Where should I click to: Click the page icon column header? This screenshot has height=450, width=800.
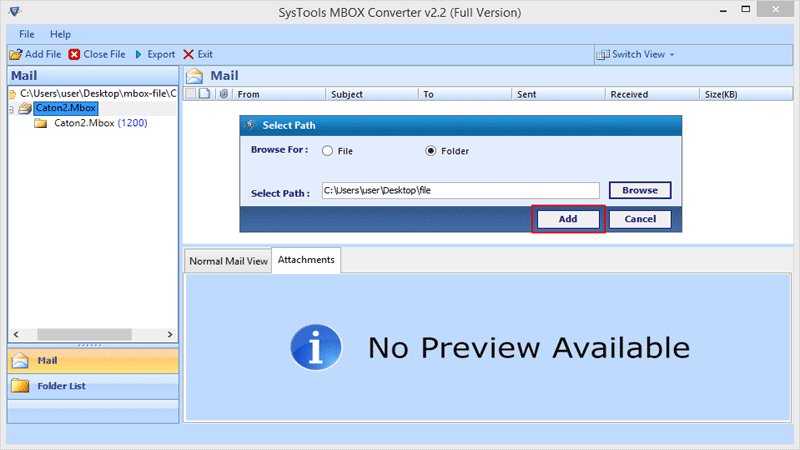pyautogui.click(x=205, y=93)
